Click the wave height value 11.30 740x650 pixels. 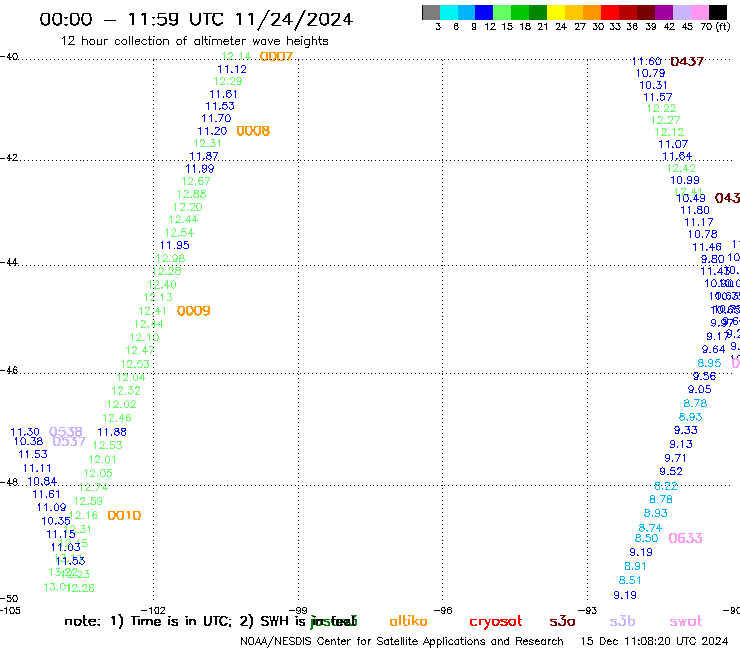[x=25, y=432]
